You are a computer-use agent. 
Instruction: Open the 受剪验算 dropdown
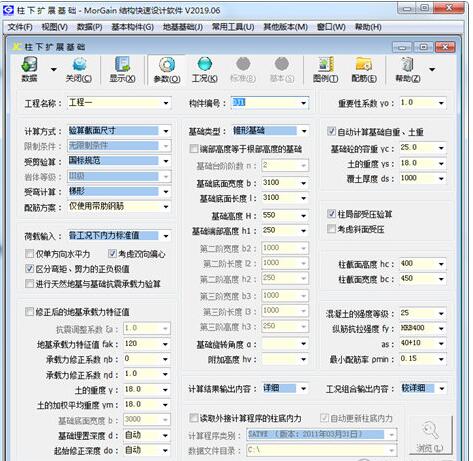(166, 161)
